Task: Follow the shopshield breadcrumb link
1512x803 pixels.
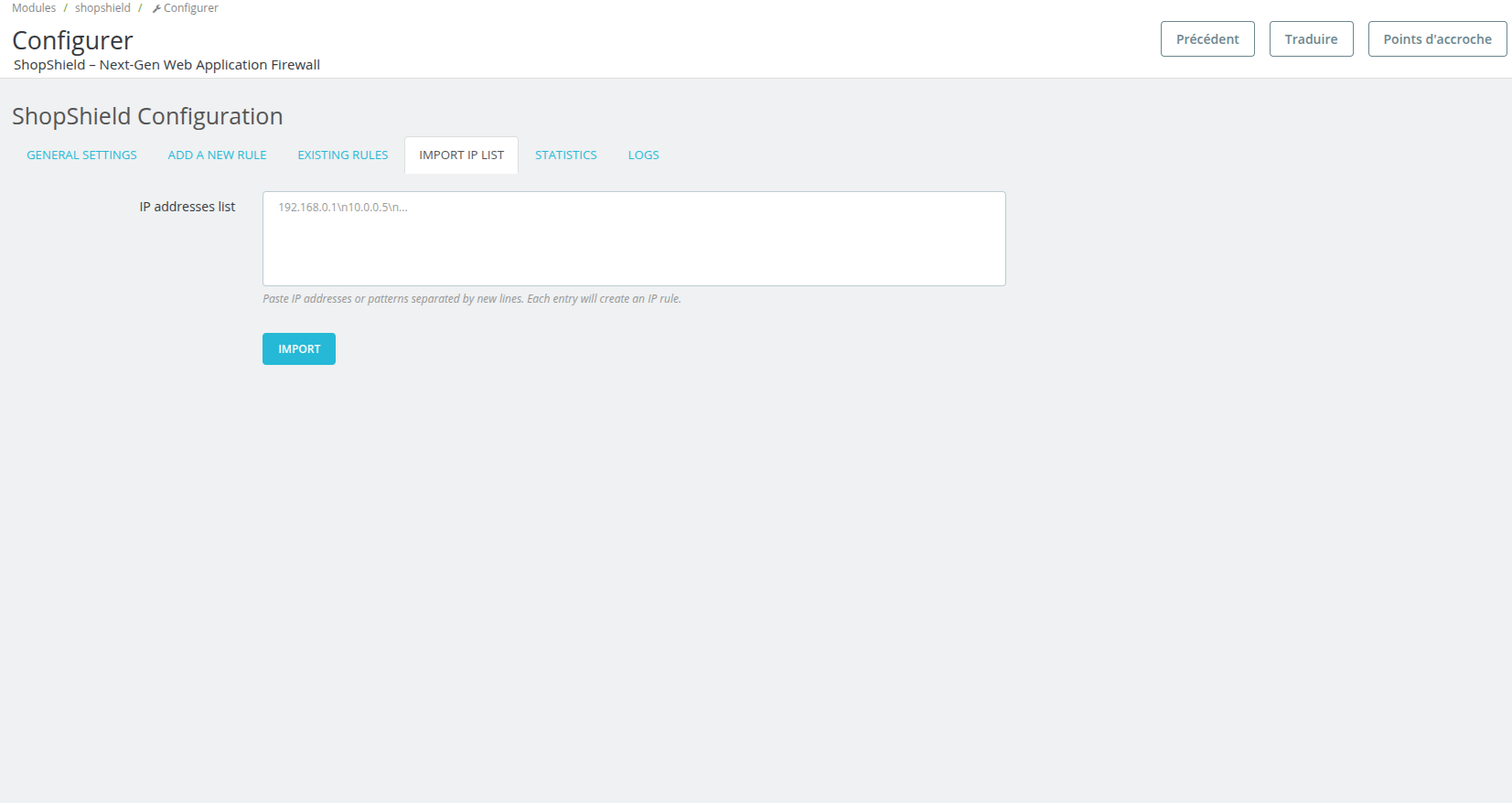Action: coord(102,8)
